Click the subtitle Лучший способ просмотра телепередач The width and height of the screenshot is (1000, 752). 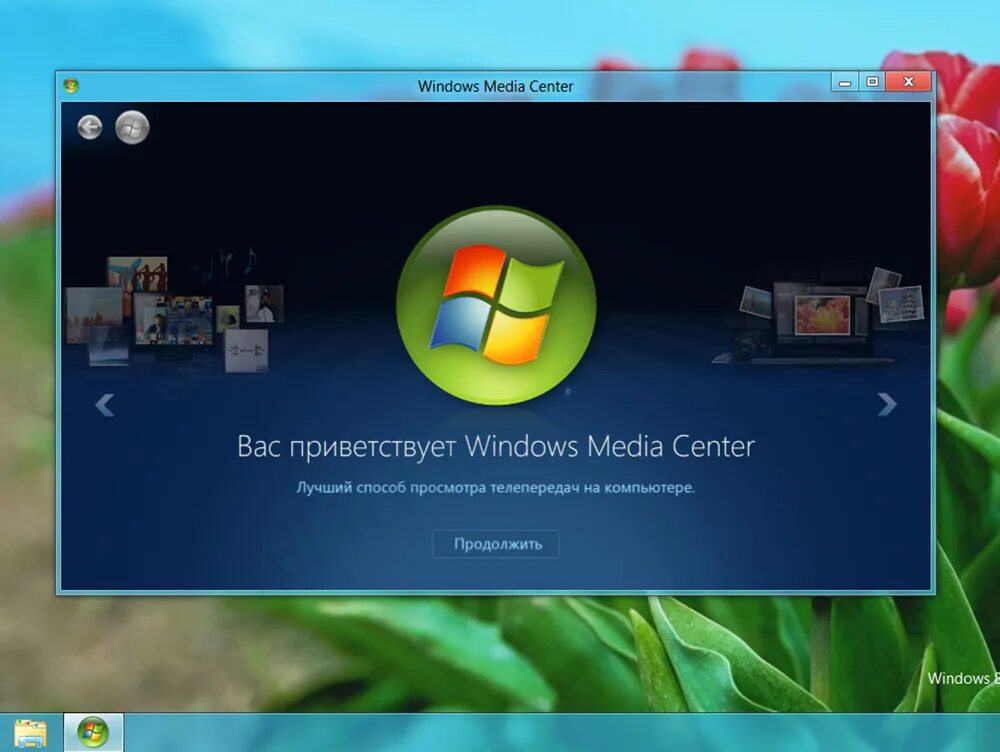496,488
